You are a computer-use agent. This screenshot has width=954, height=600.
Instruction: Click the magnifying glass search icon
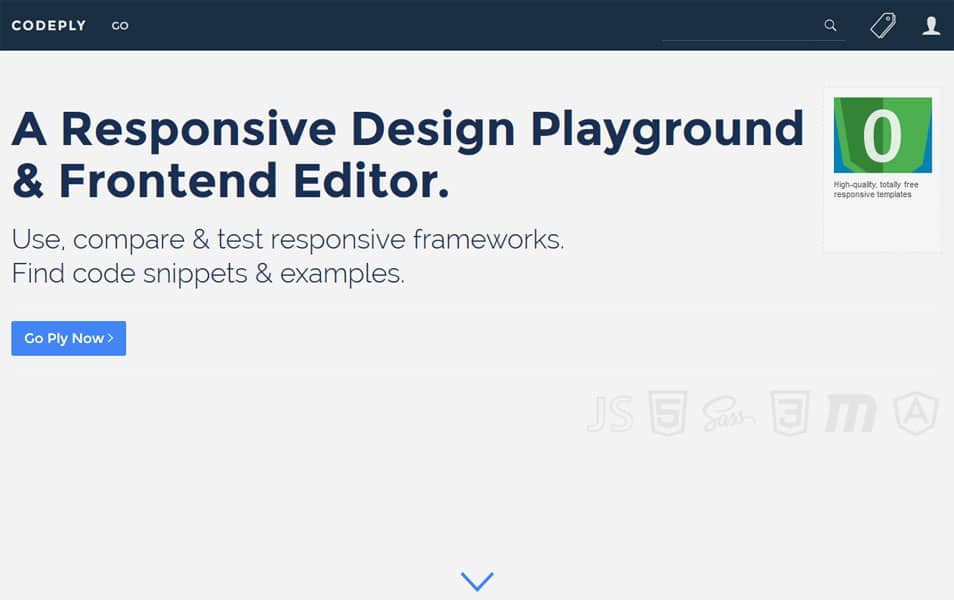click(830, 26)
